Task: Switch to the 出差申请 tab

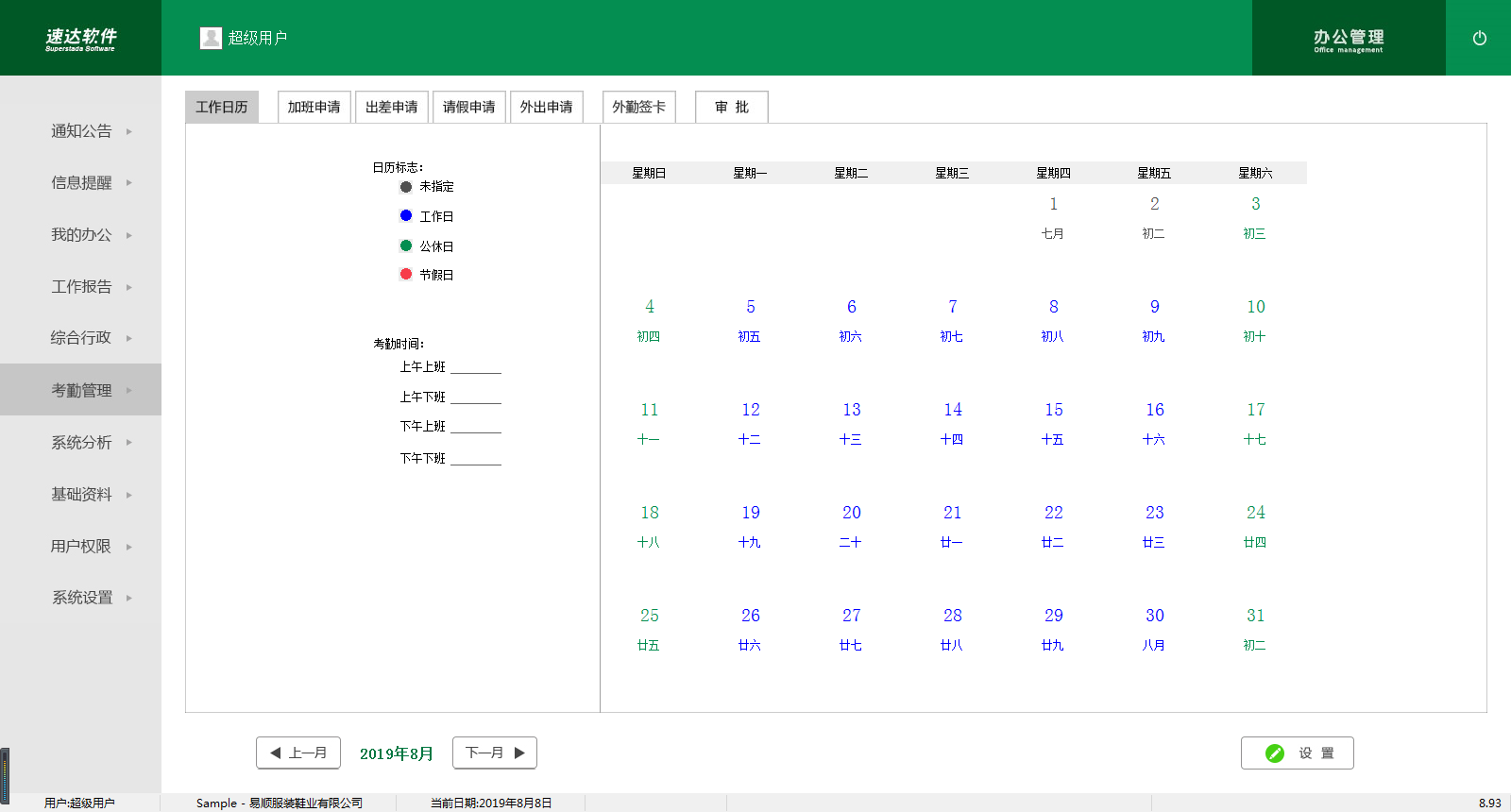Action: [x=392, y=107]
